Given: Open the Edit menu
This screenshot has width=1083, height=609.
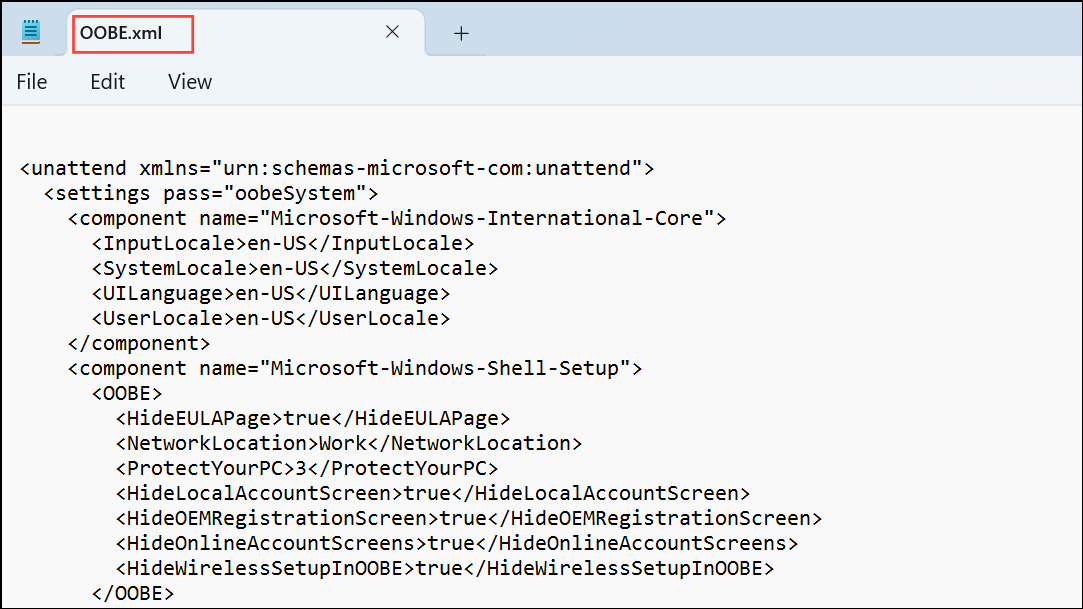Looking at the screenshot, I should pos(107,82).
